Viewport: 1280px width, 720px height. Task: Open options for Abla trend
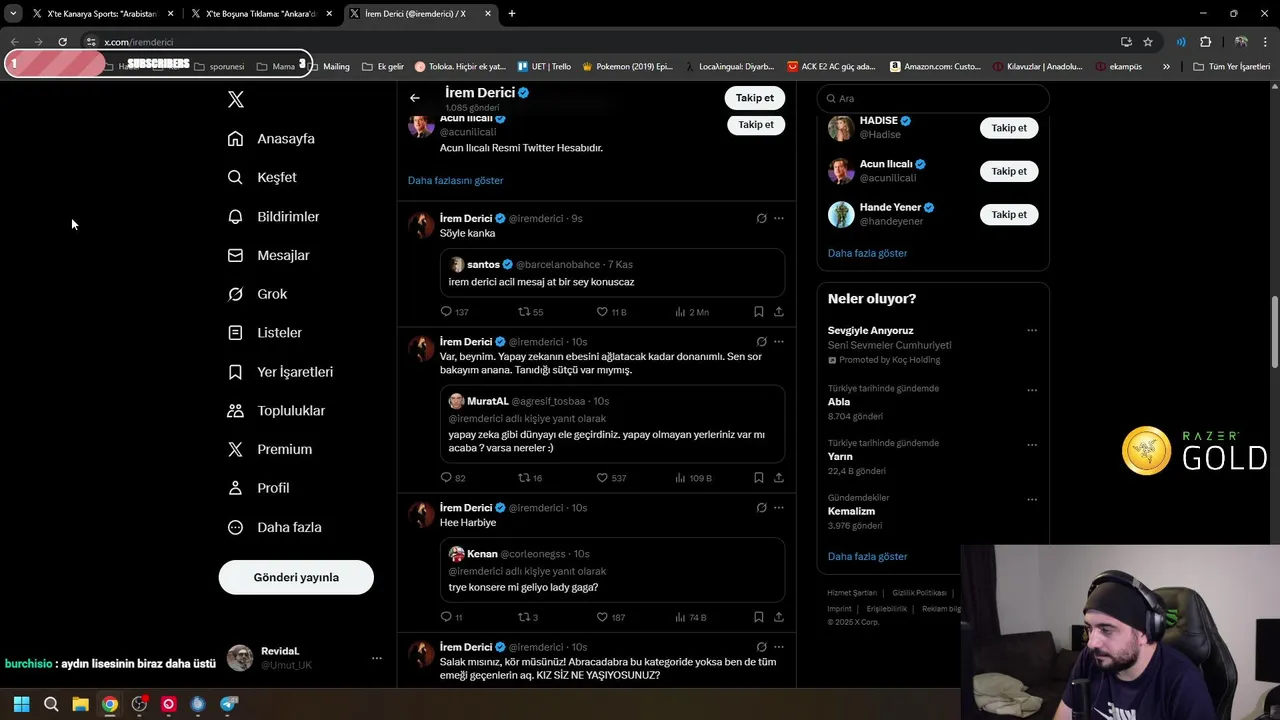[x=1032, y=390]
